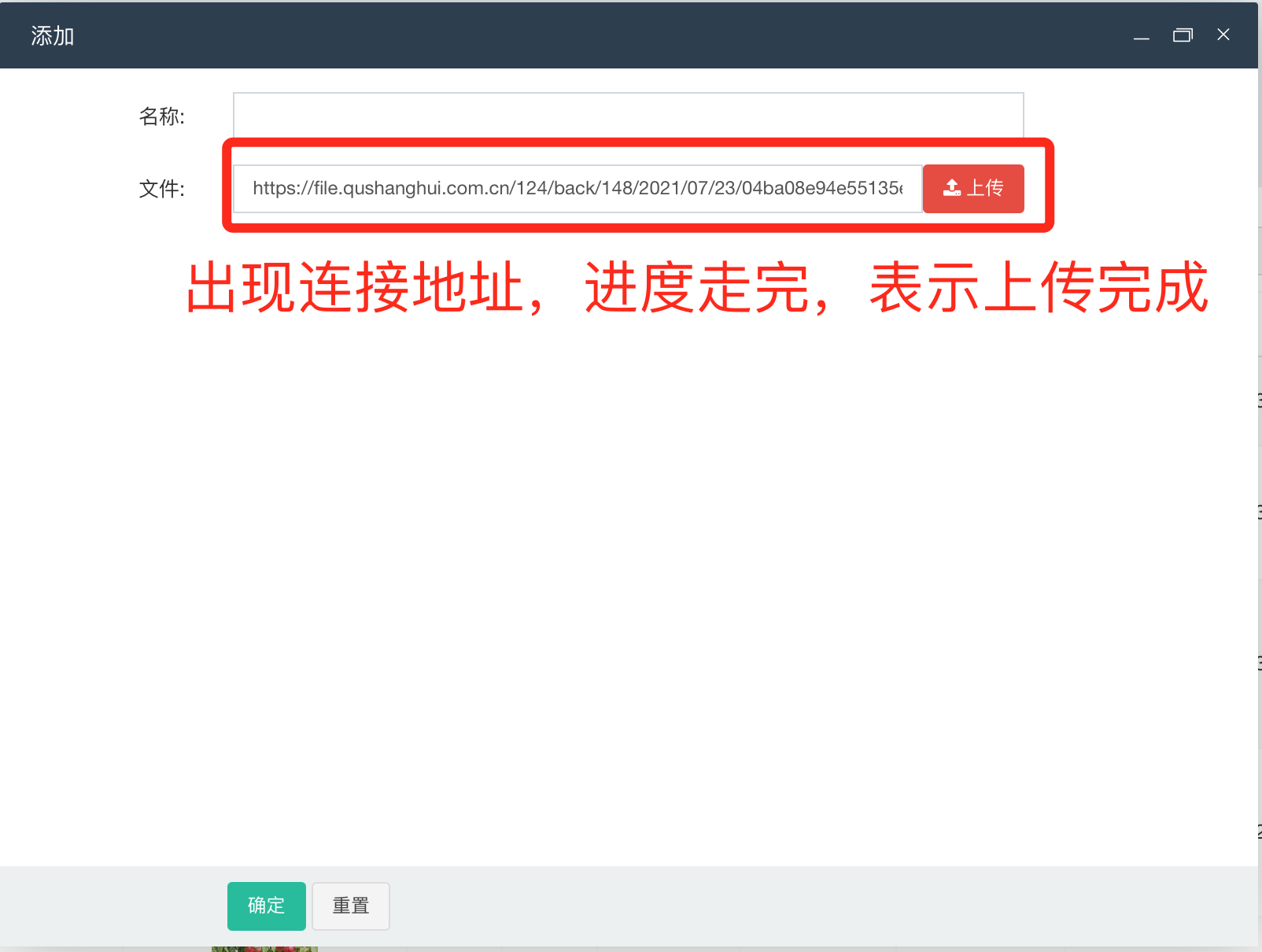The height and width of the screenshot is (952, 1262).
Task: Click the gray footer bar right of 重置
Action: coord(787,906)
